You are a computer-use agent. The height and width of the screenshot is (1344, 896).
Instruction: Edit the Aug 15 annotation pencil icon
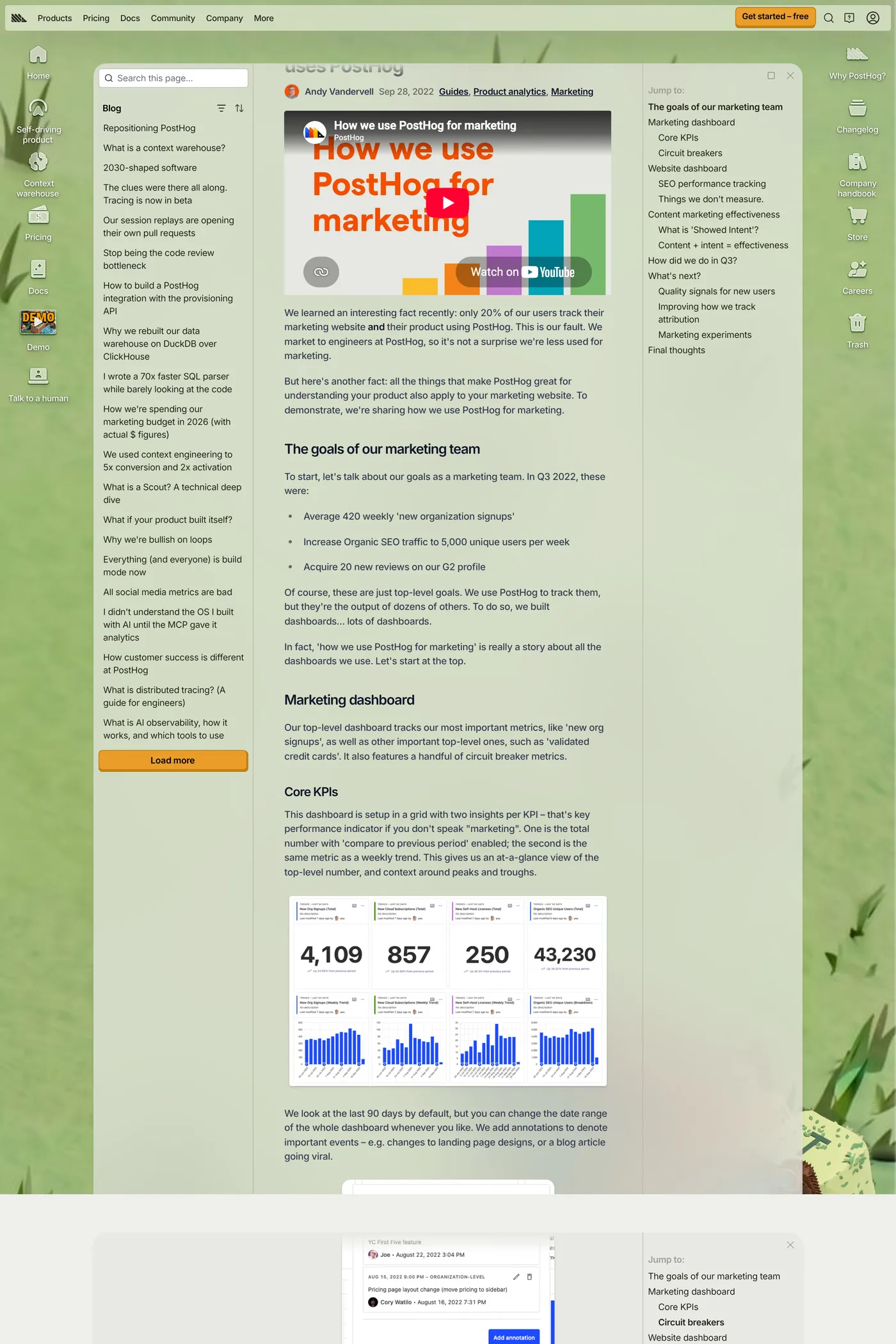point(516,1277)
